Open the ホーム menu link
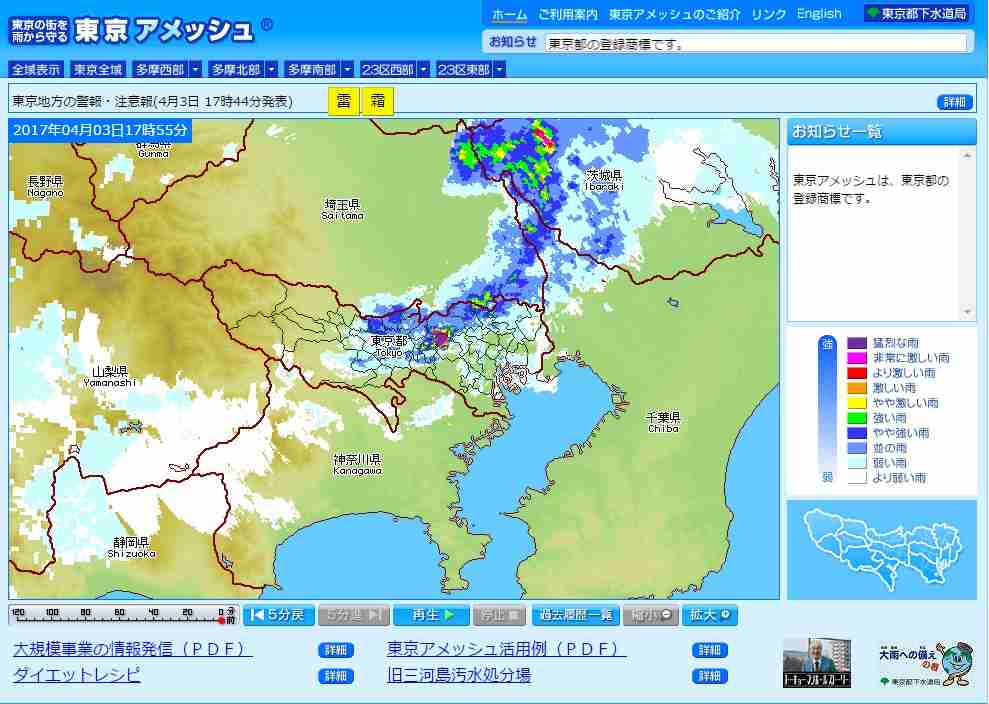This screenshot has height=704, width=989. [509, 14]
